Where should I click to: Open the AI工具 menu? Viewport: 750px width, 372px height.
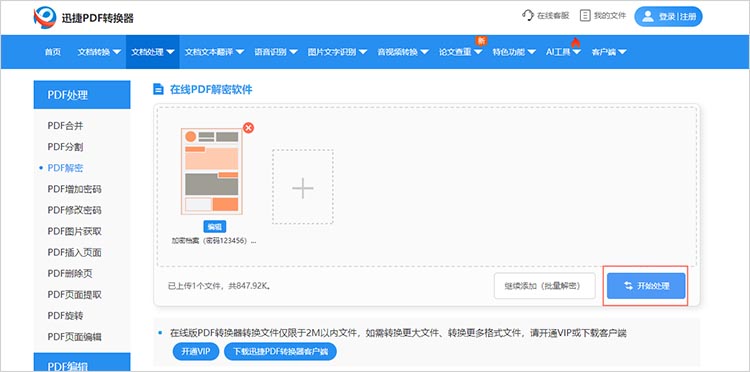pyautogui.click(x=563, y=52)
